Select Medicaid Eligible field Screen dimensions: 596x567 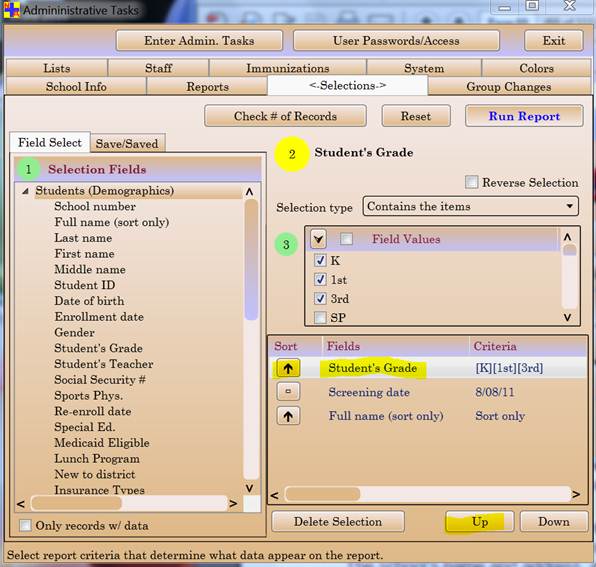pos(102,443)
